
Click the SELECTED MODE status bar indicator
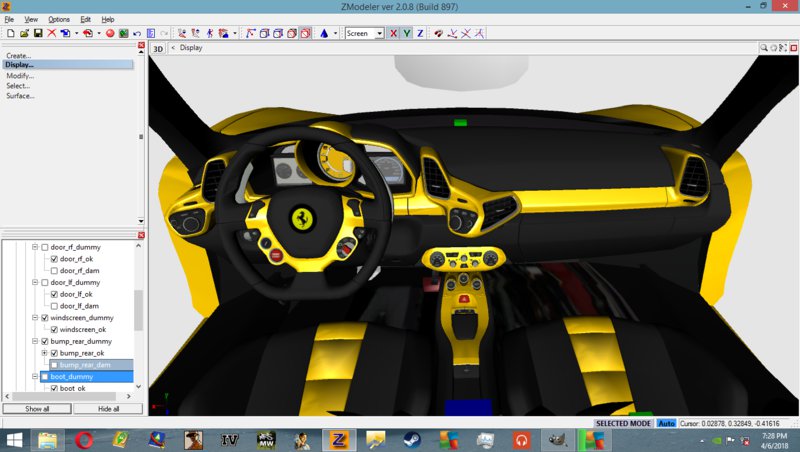(x=623, y=423)
